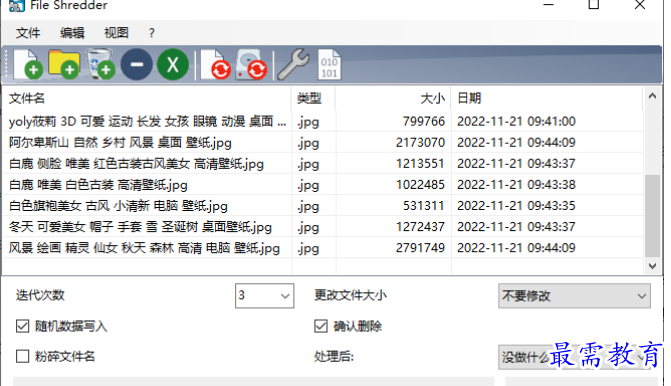The height and width of the screenshot is (386, 671).
Task: Maximize the File Shredder window
Action: coord(594,5)
